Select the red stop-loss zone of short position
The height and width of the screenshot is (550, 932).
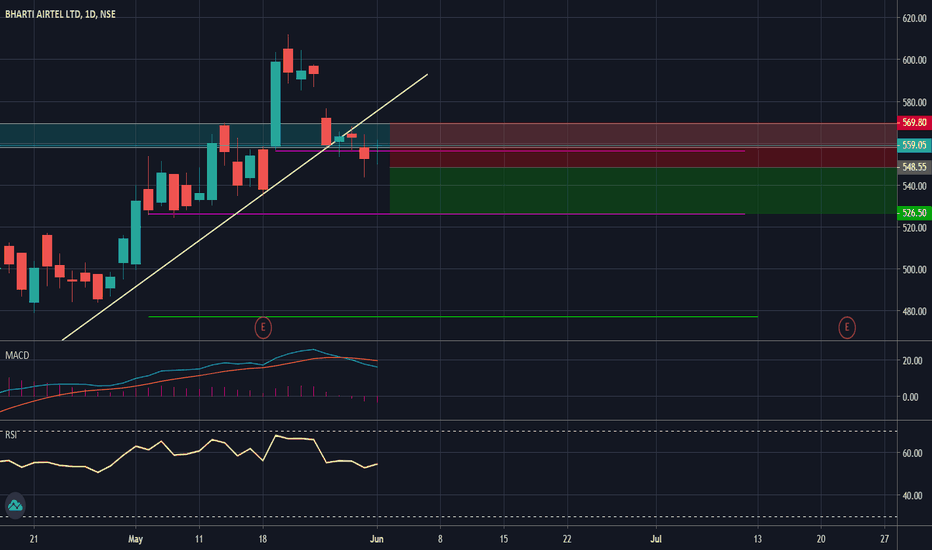pyautogui.click(x=643, y=145)
